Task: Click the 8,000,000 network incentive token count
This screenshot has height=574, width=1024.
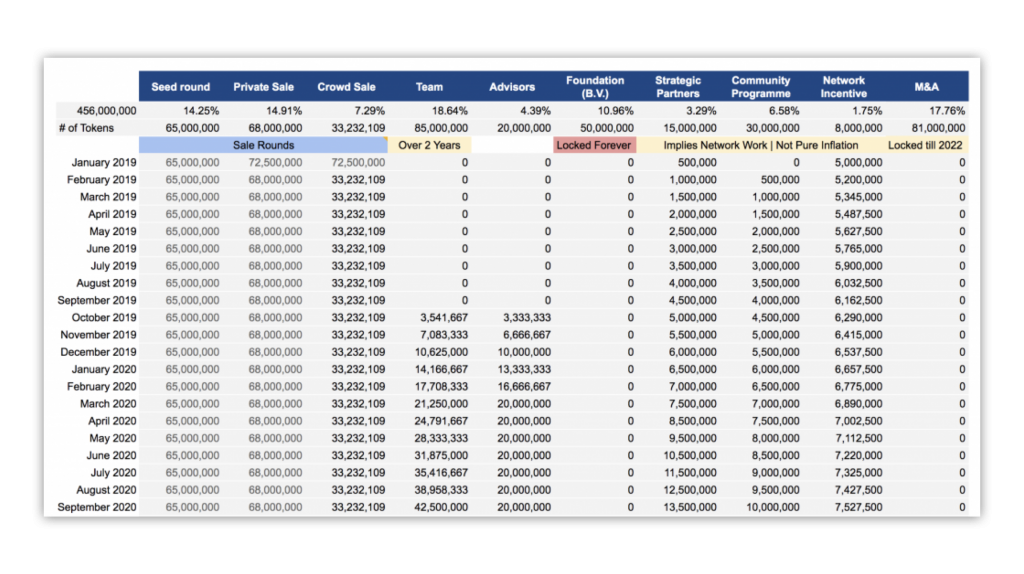Action: [x=858, y=128]
